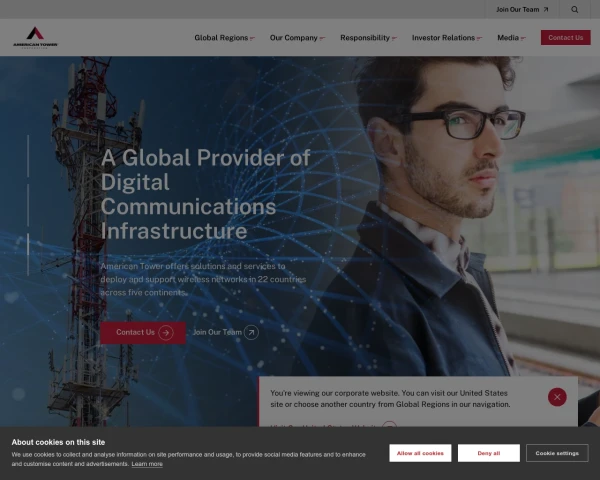Image resolution: width=600 pixels, height=480 pixels.
Task: Click paragraph "American Tower offers solutions and services"
Action: [x=203, y=279]
